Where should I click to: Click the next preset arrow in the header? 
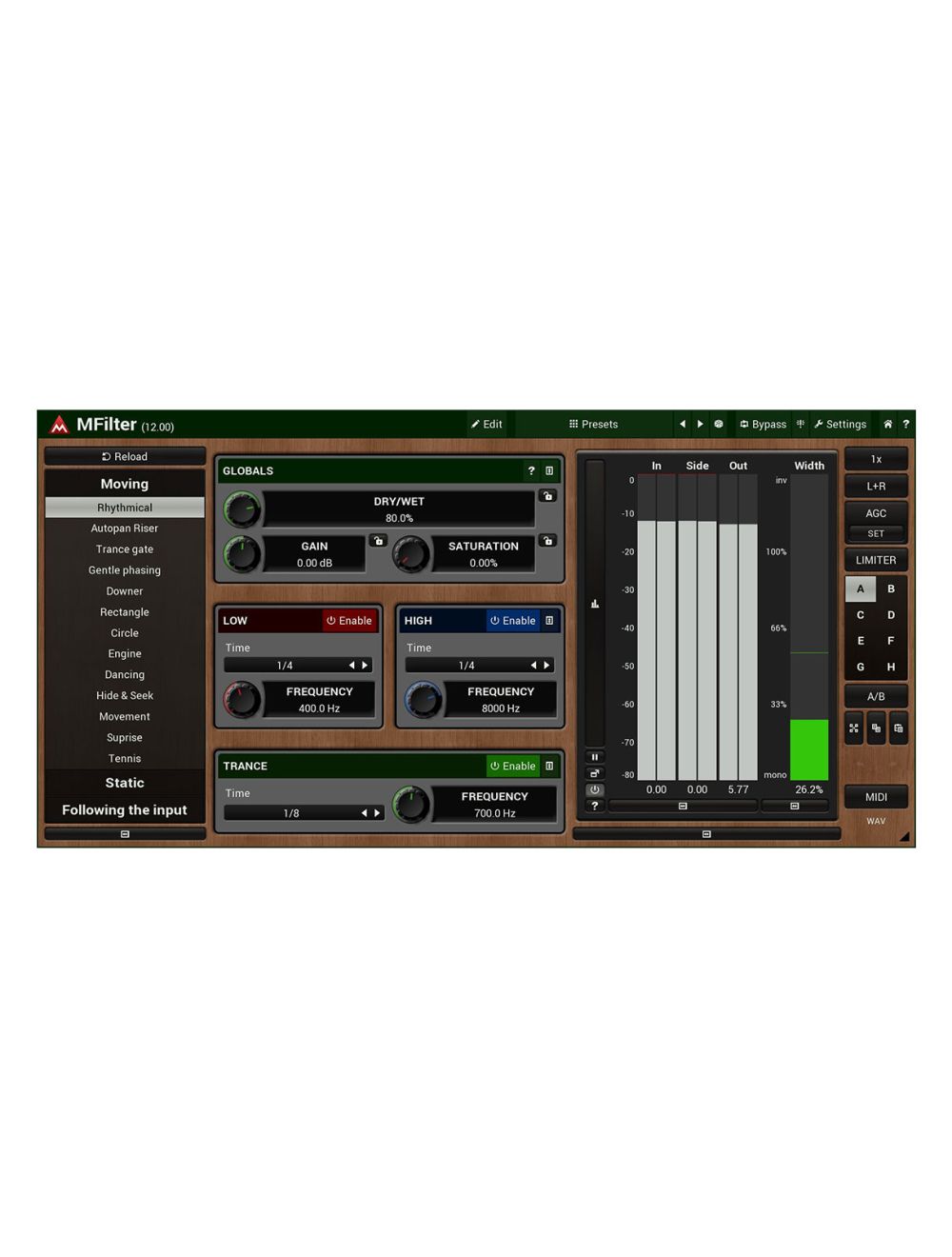701,424
